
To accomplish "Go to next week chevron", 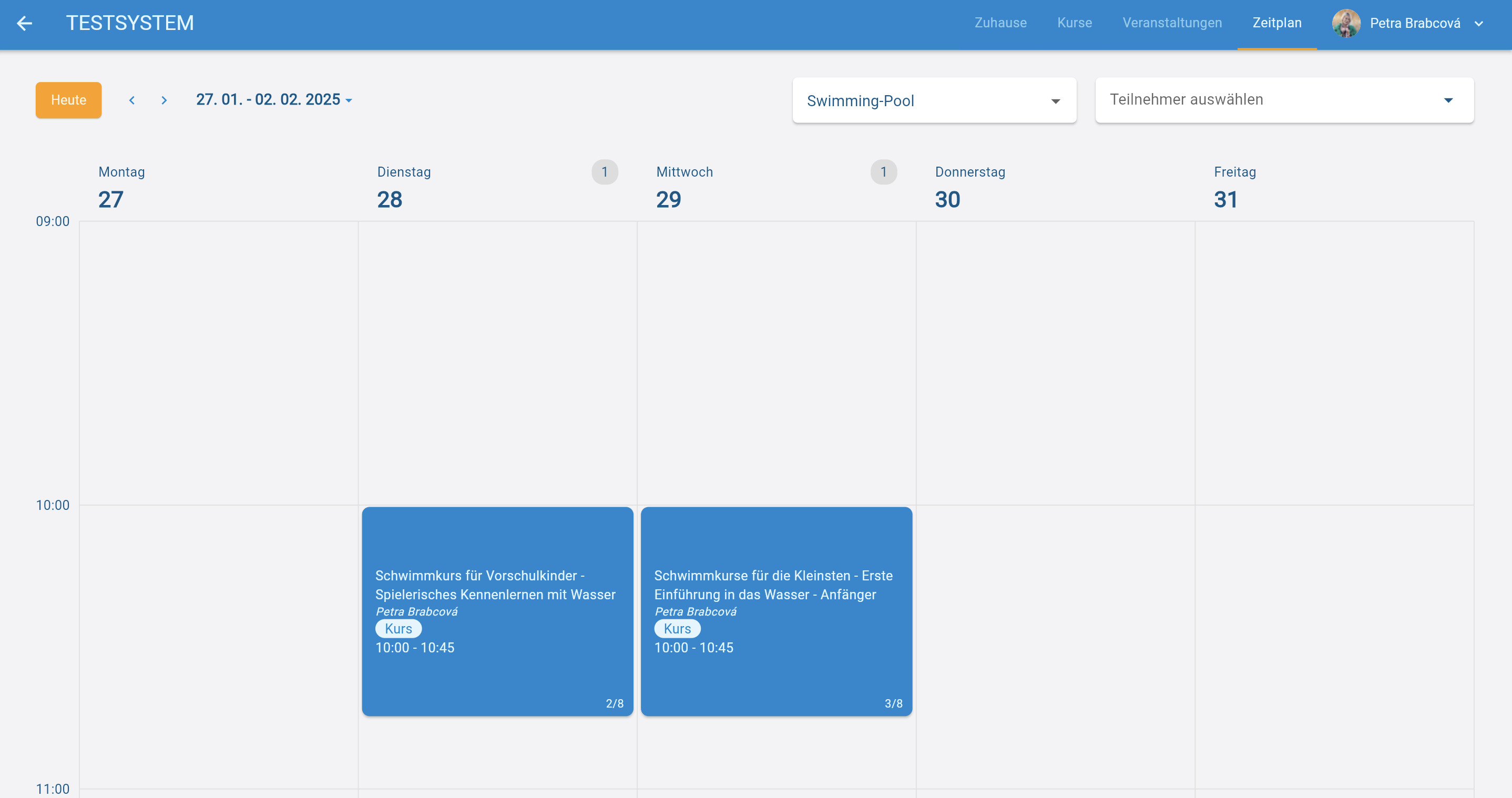I will pos(164,100).
